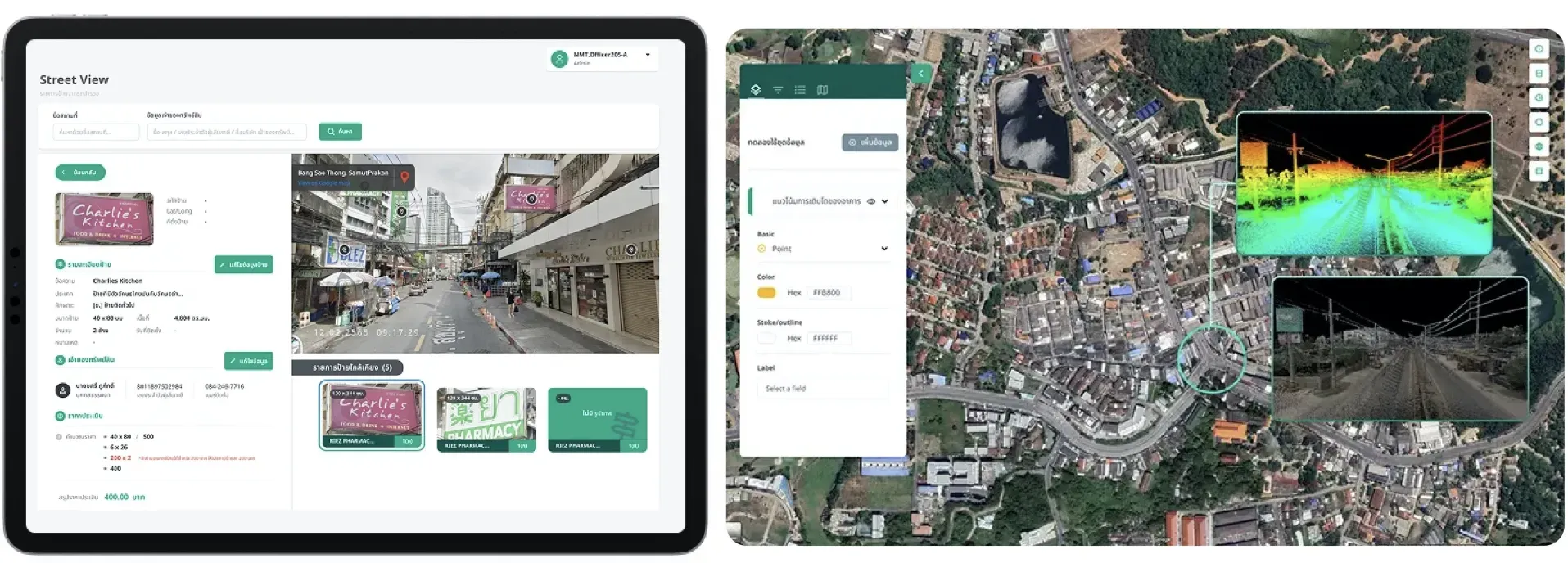Expand the layer options chevron beside eye
Image resolution: width=1568 pixels, height=563 pixels.
[884, 201]
